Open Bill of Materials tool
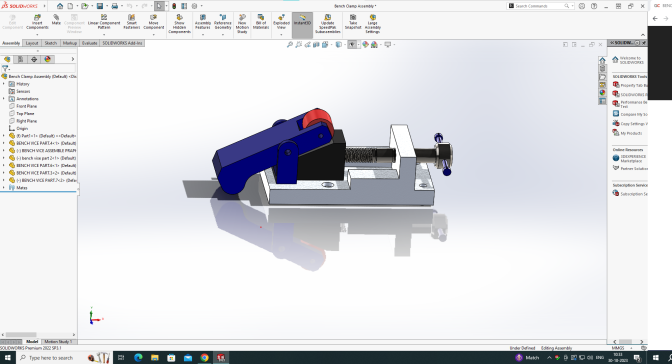Screen dimensions: 672x364 click(261, 22)
